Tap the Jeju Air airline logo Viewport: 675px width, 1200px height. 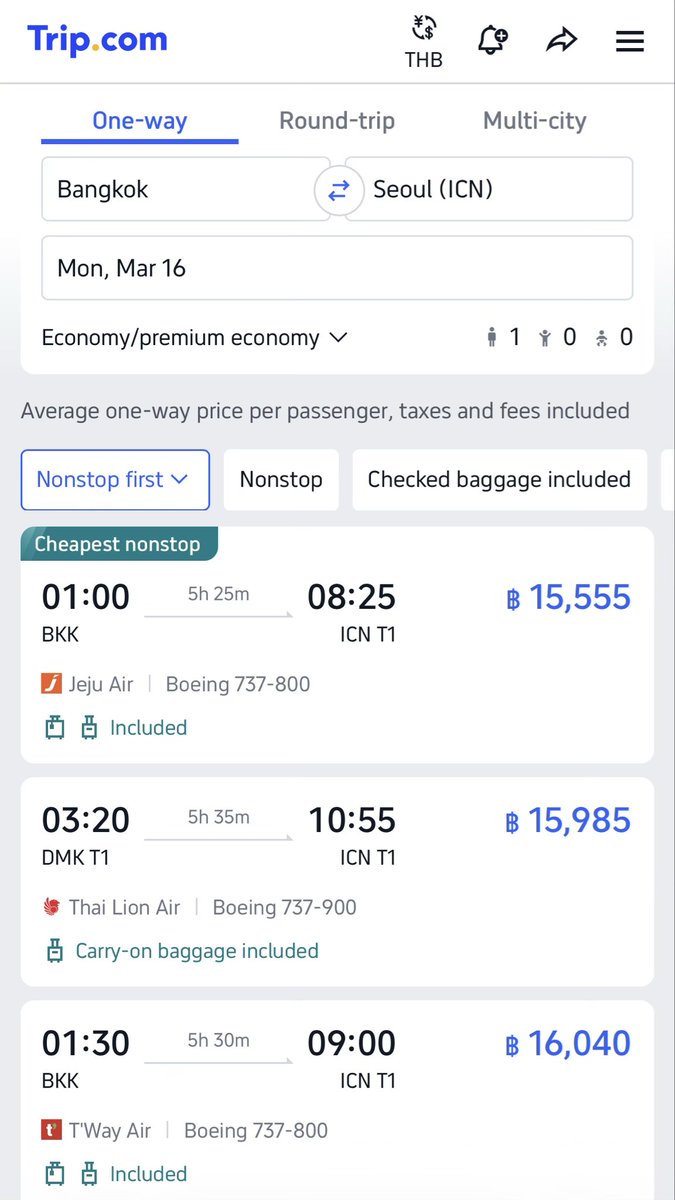click(52, 685)
